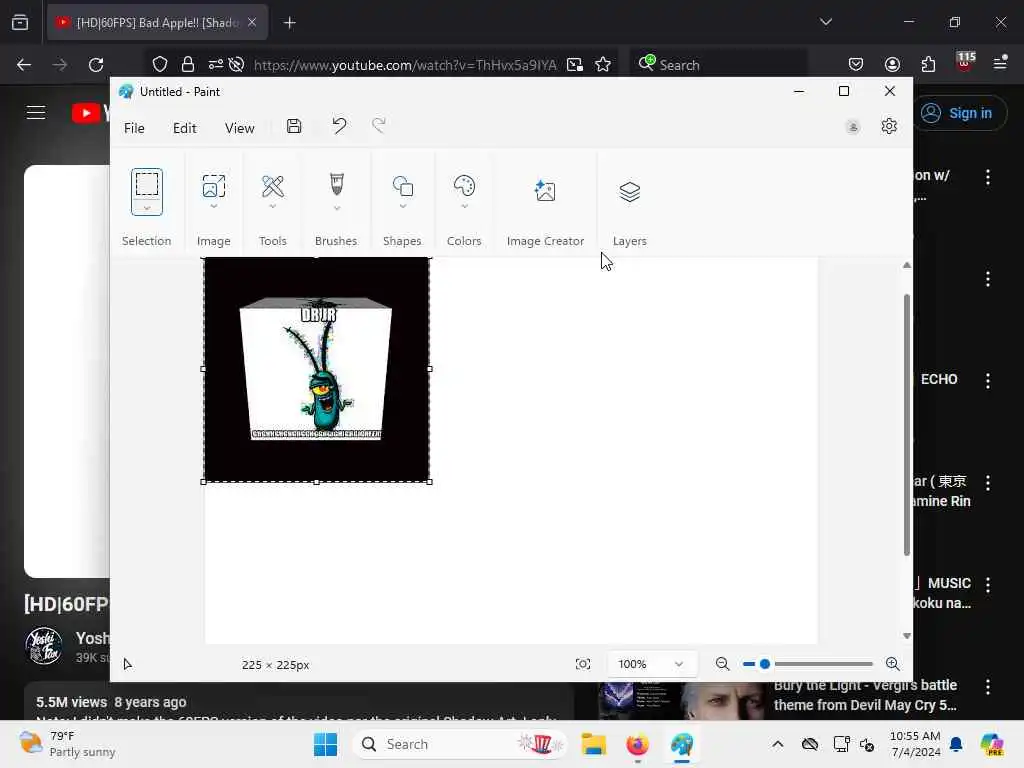
Task: Open the File menu in Paint
Action: click(134, 128)
